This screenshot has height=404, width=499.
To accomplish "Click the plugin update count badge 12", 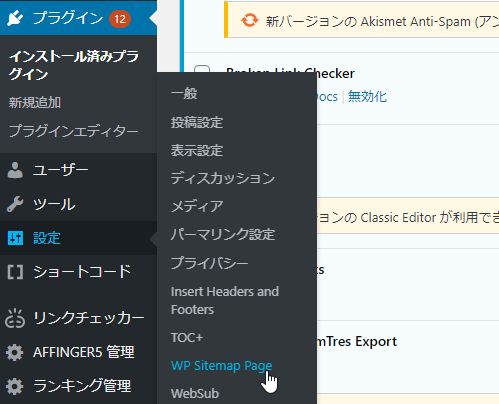I will [120, 19].
